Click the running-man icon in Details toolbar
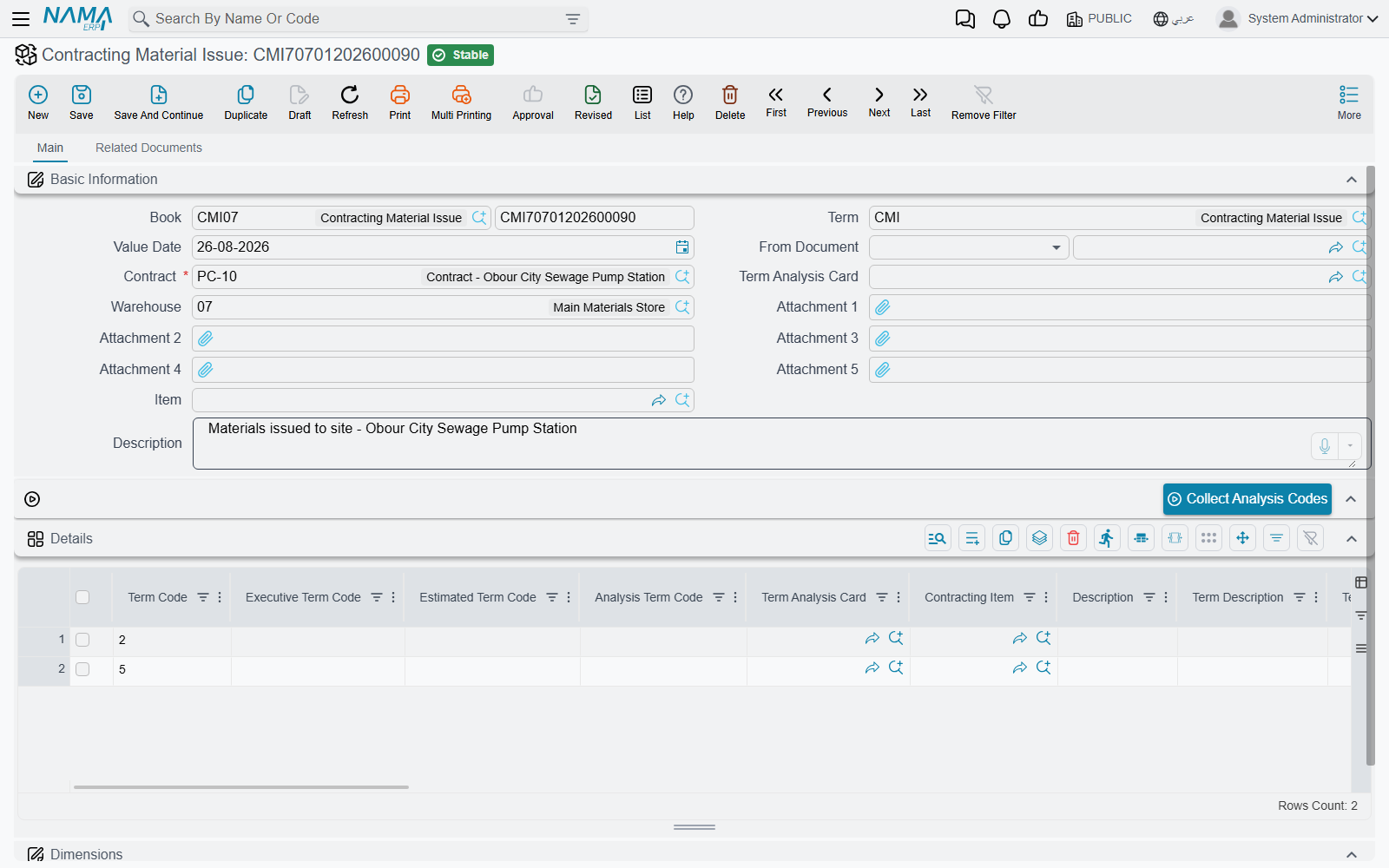The width and height of the screenshot is (1389, 868). pos(1107,538)
